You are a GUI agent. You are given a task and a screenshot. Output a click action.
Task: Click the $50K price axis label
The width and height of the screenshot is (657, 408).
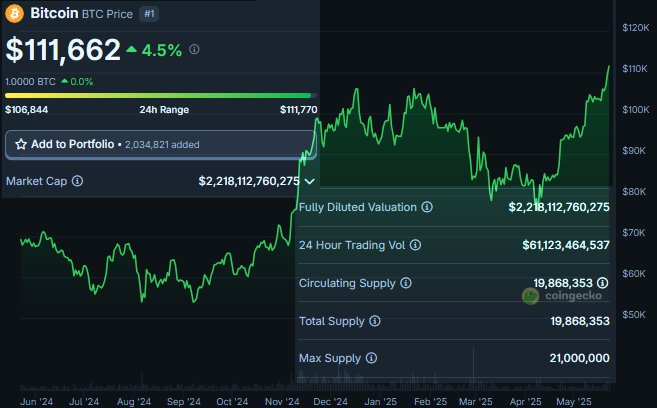[x=634, y=315]
